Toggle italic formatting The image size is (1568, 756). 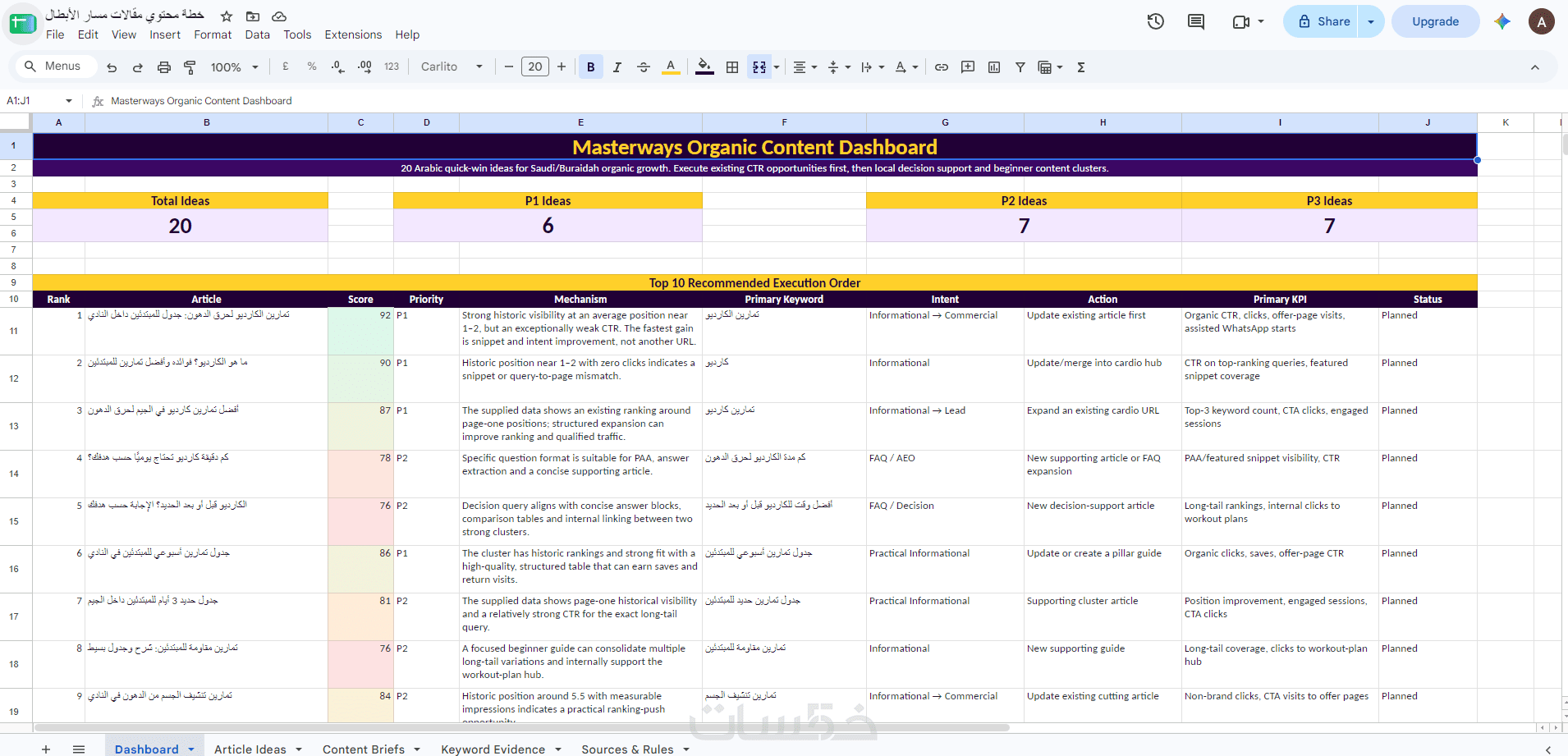coord(617,67)
